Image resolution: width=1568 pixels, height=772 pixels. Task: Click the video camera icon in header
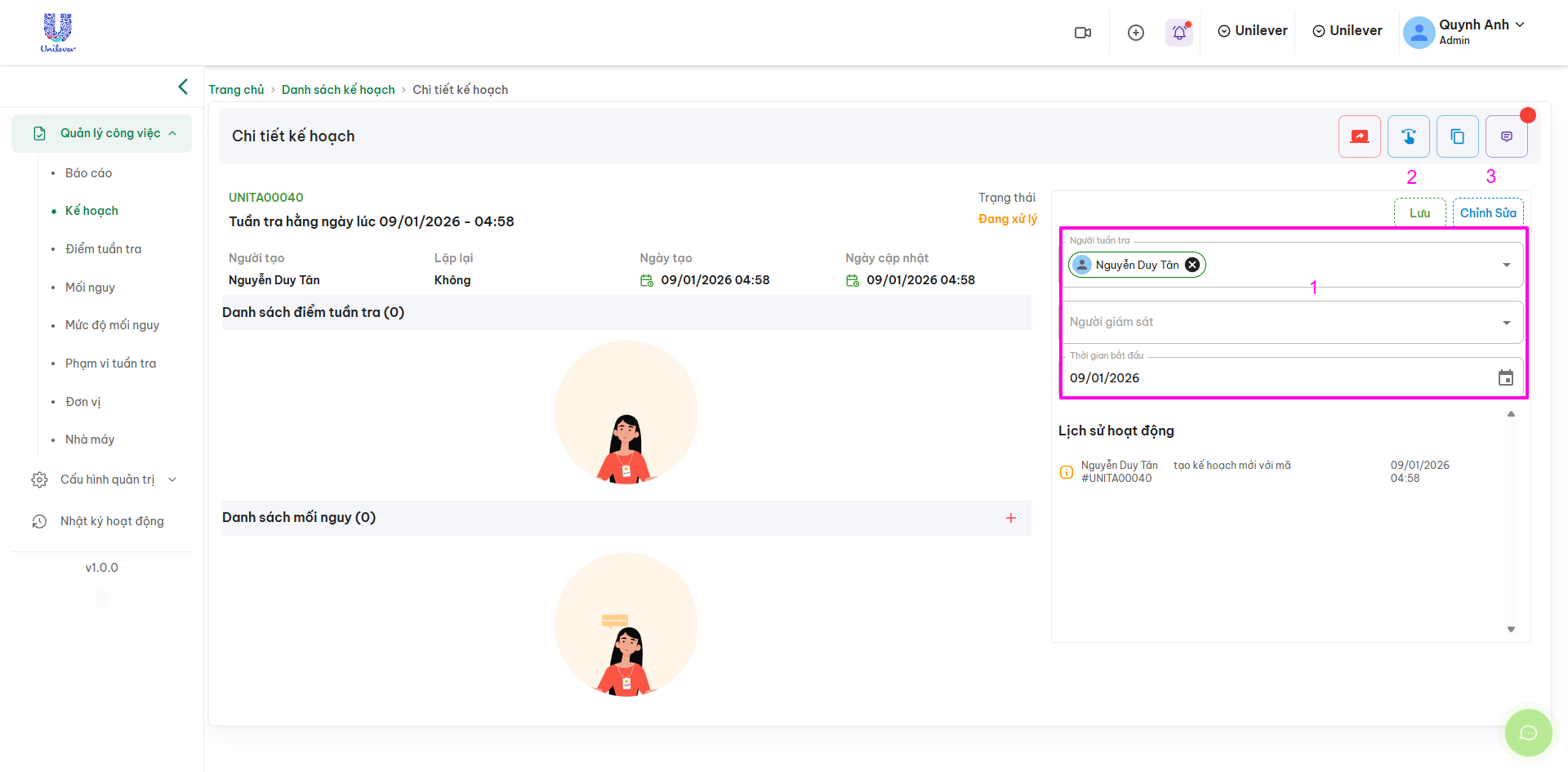pyautogui.click(x=1083, y=33)
